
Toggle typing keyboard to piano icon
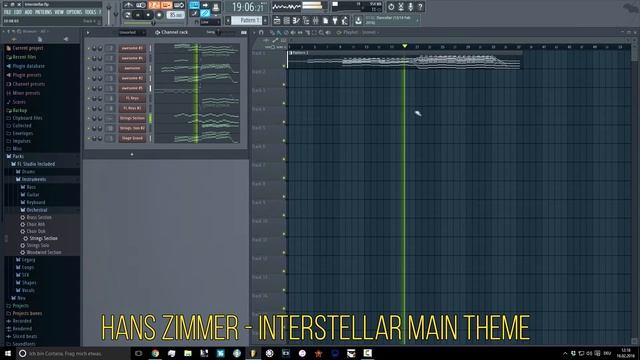coord(194,5)
